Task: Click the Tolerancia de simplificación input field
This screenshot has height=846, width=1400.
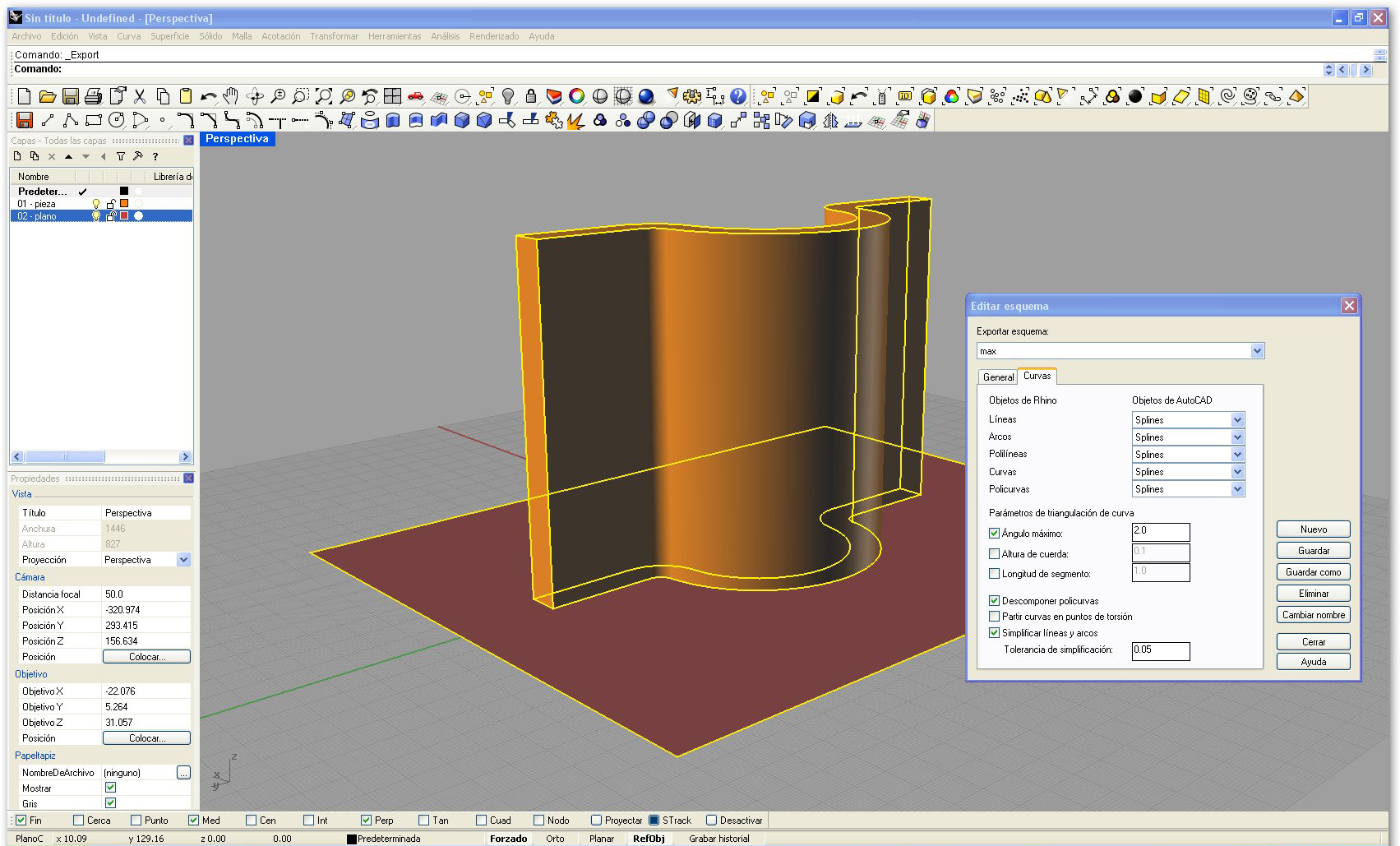Action: 1161,651
